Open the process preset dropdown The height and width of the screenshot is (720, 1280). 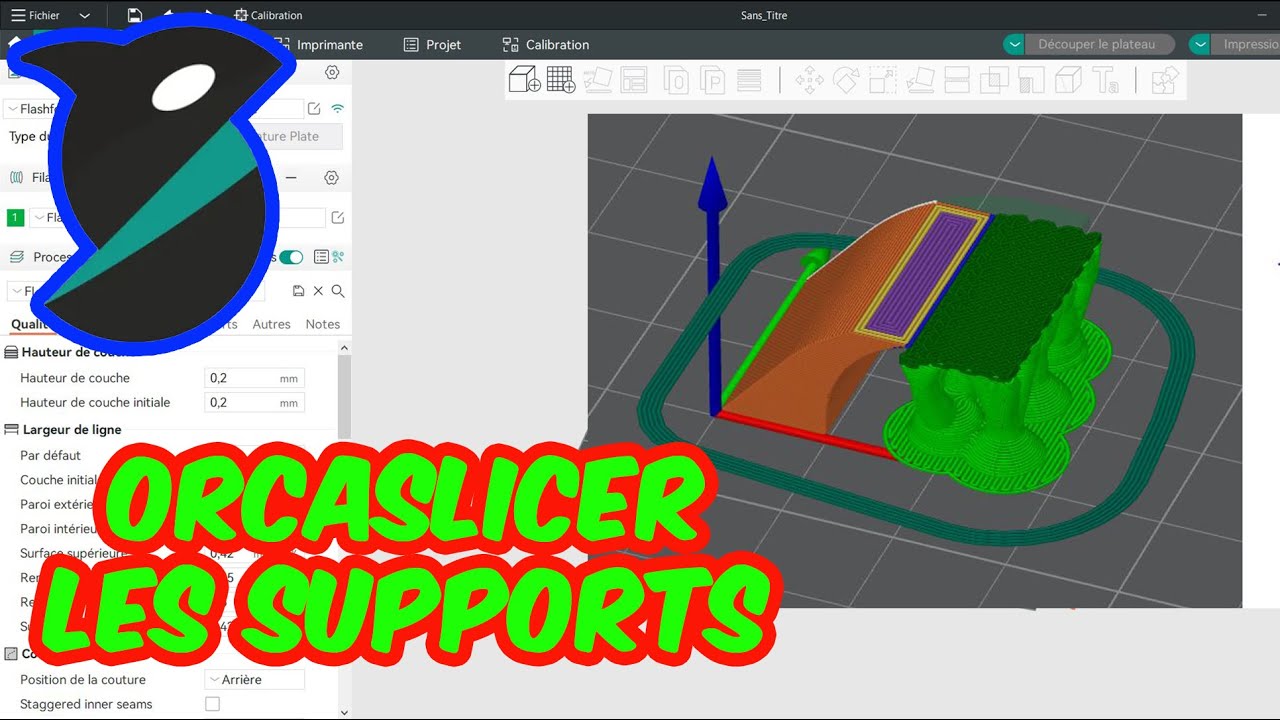135,291
